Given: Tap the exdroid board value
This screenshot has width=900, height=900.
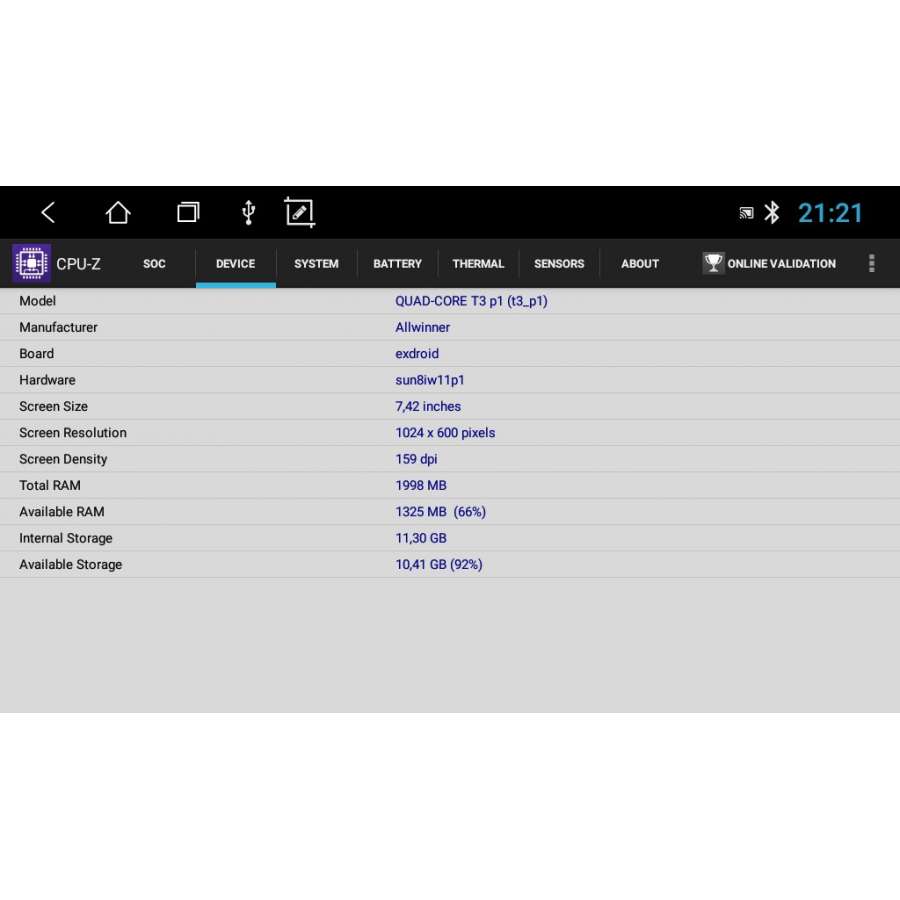Looking at the screenshot, I should point(417,354).
